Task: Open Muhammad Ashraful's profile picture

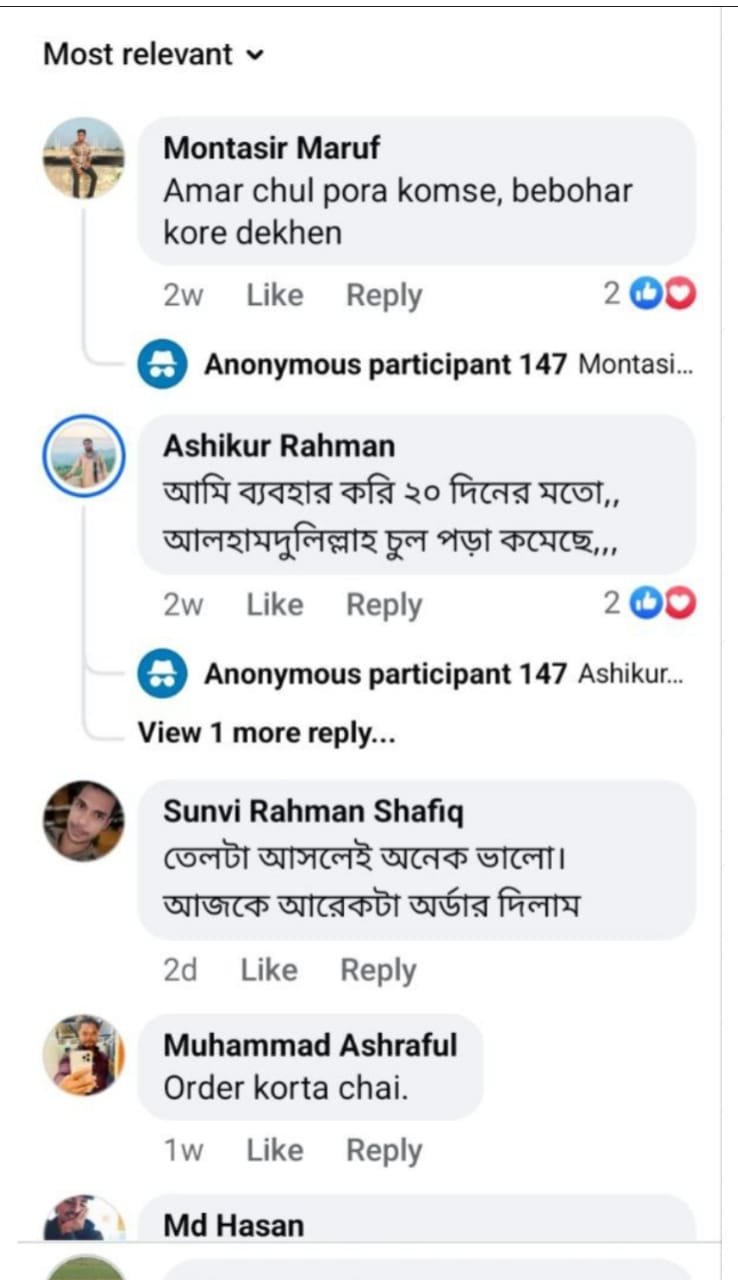Action: (83, 1055)
